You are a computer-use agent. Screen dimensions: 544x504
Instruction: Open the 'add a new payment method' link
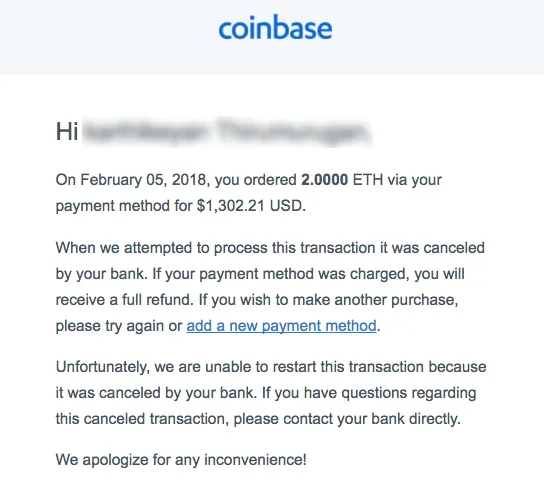point(281,326)
